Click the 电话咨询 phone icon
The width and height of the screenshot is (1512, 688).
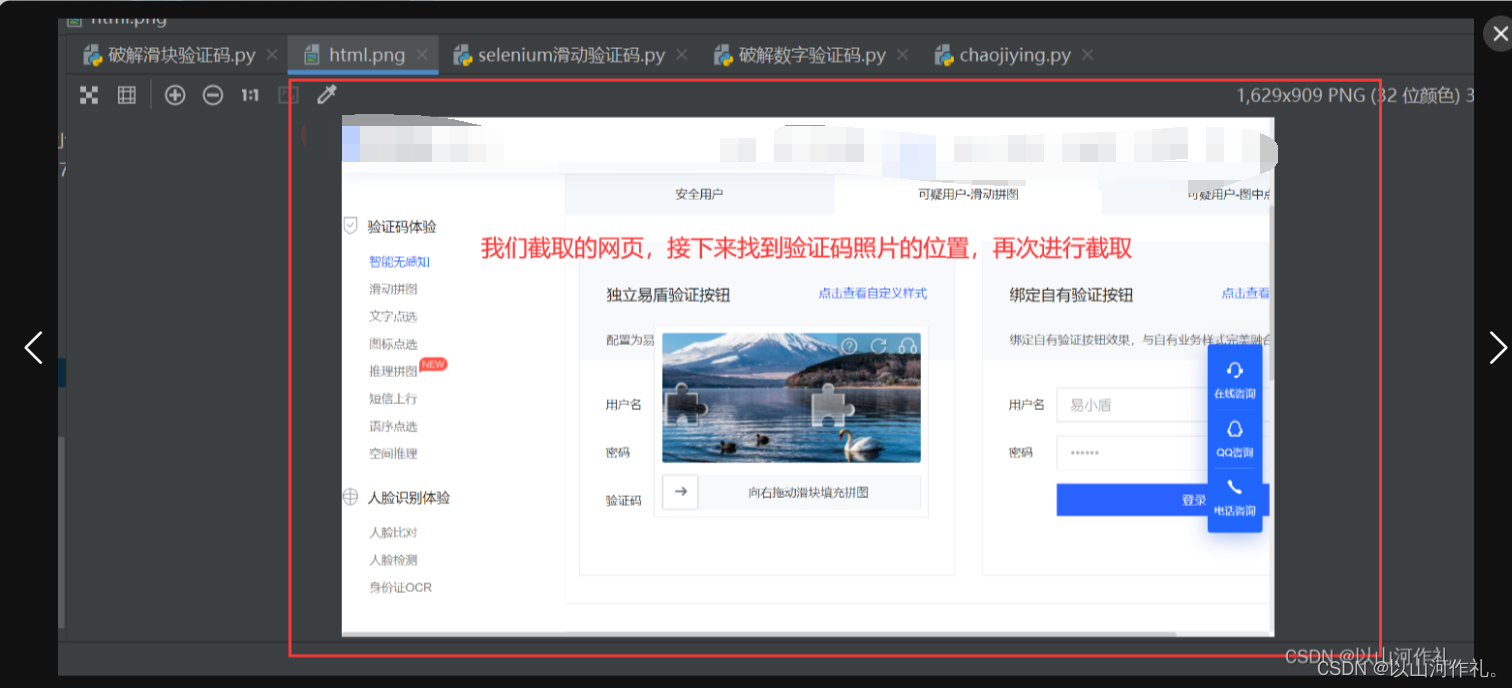(x=1234, y=487)
